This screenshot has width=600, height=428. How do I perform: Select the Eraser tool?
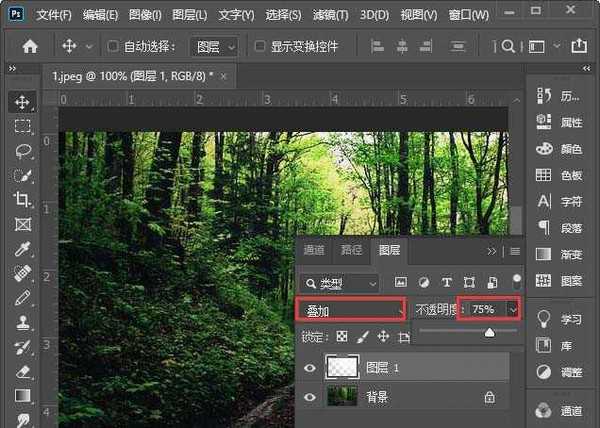pos(22,370)
